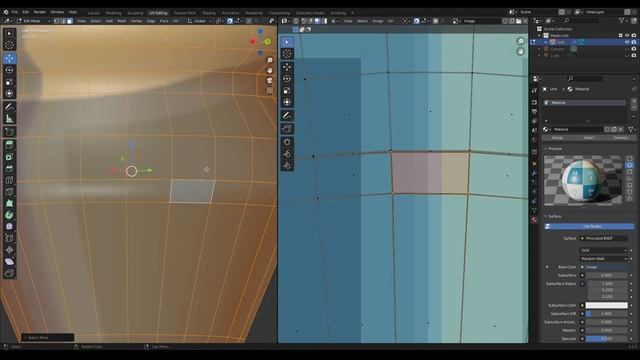Select the Poly Build tool

click(9, 203)
